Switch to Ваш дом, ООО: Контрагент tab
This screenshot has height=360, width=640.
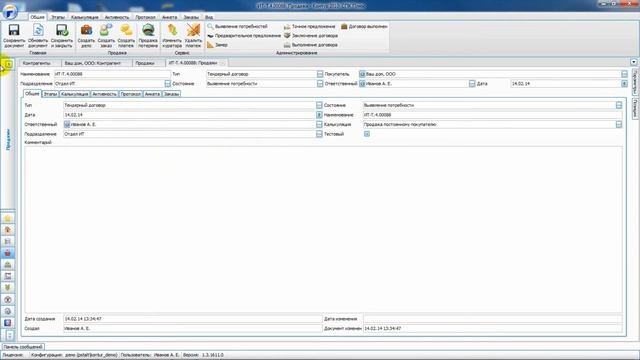(93, 63)
